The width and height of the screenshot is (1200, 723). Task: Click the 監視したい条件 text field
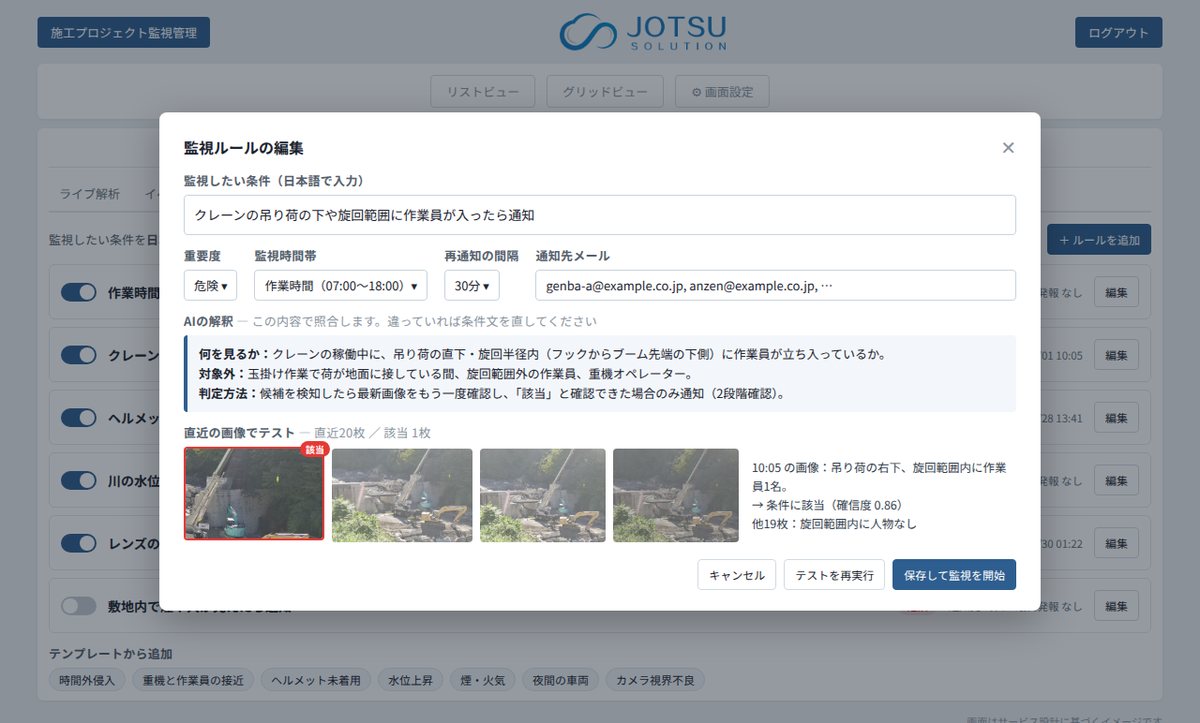(600, 215)
